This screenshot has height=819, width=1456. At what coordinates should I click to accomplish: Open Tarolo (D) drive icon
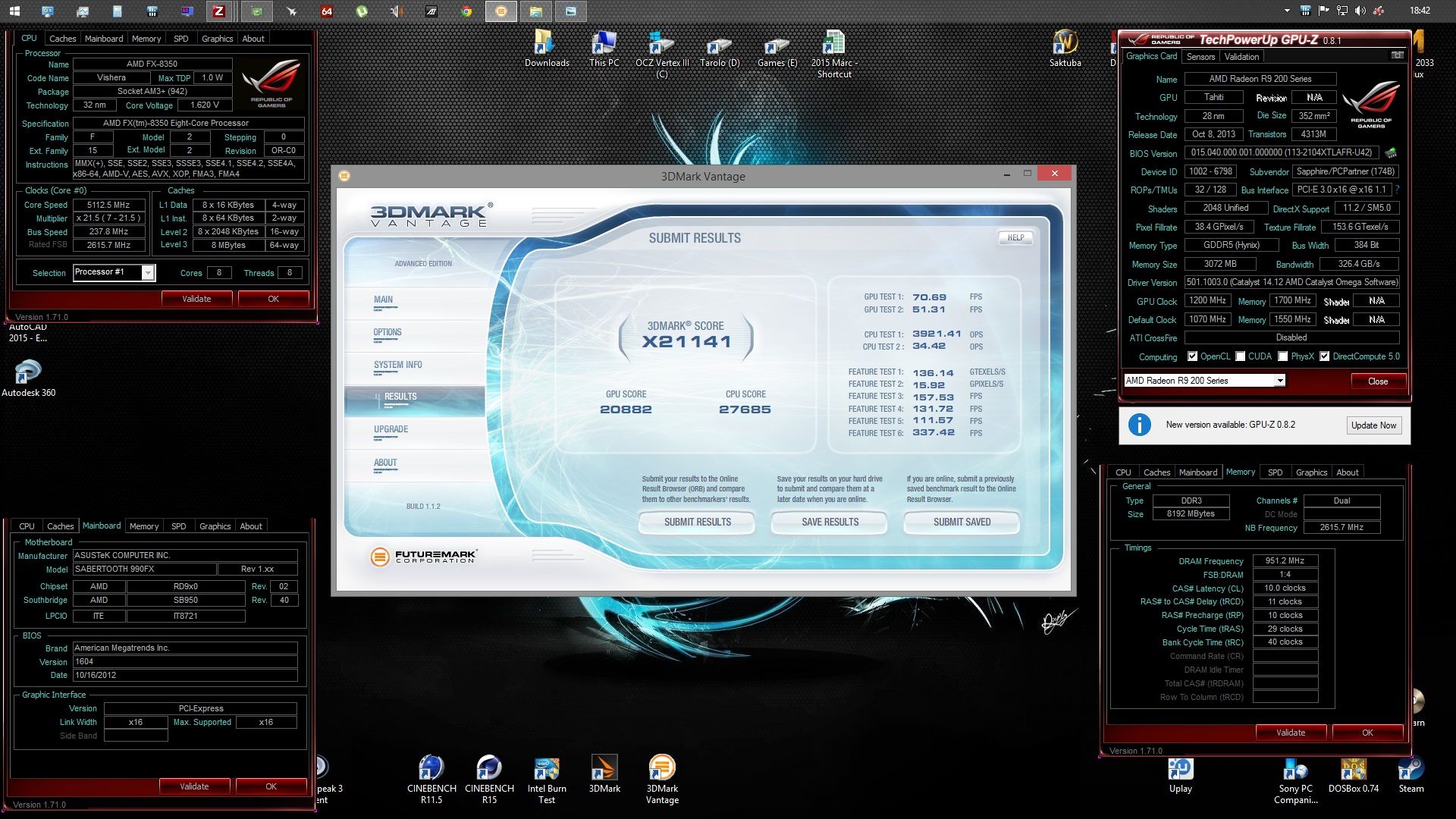719,49
